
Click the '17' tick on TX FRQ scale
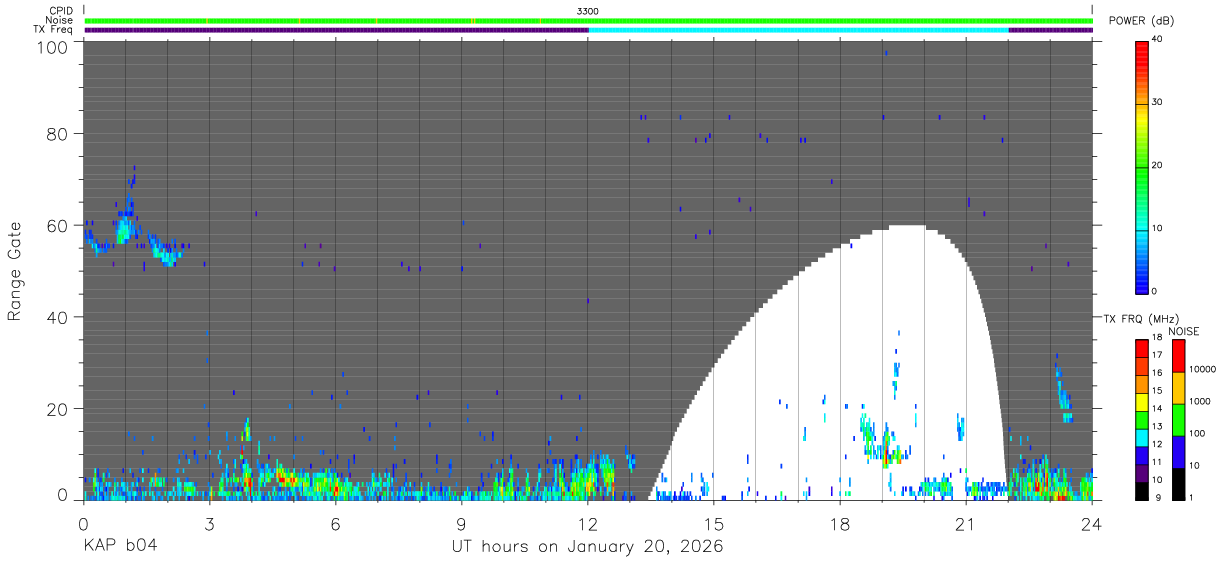1157,355
